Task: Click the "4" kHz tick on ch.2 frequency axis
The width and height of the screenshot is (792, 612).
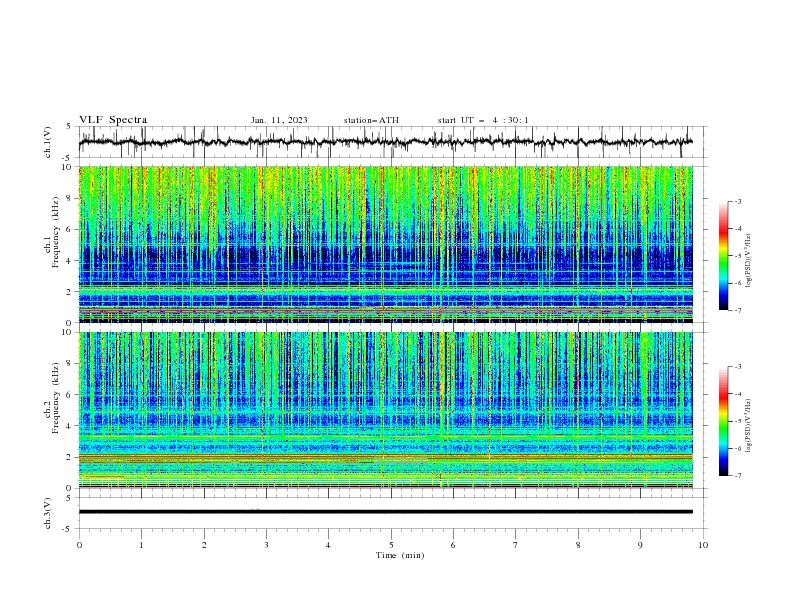Action: pyautogui.click(x=69, y=426)
